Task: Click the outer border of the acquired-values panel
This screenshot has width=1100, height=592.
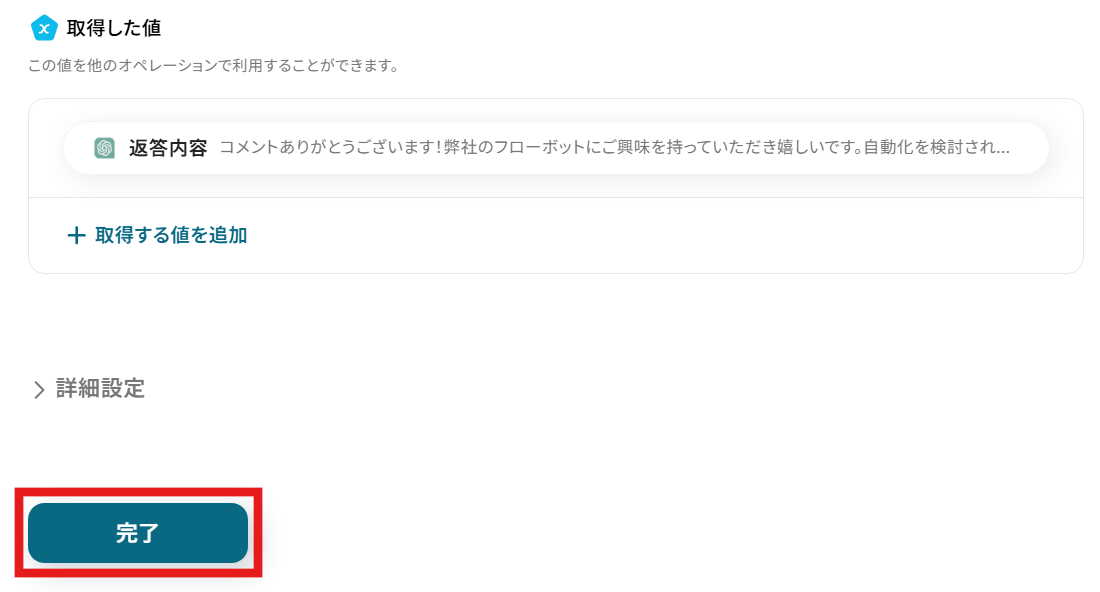Action: tap(556, 99)
